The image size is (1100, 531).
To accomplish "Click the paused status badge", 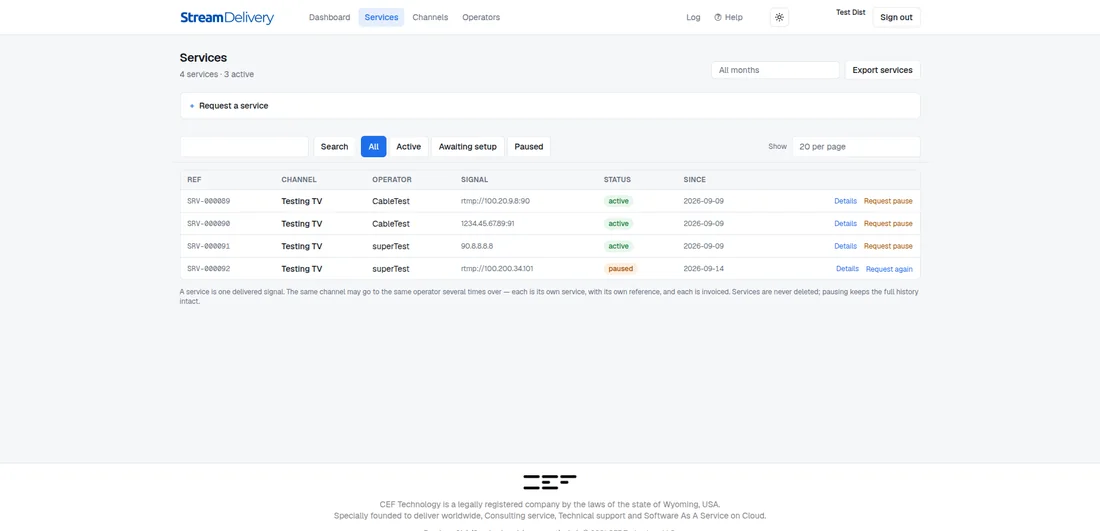I will (620, 269).
